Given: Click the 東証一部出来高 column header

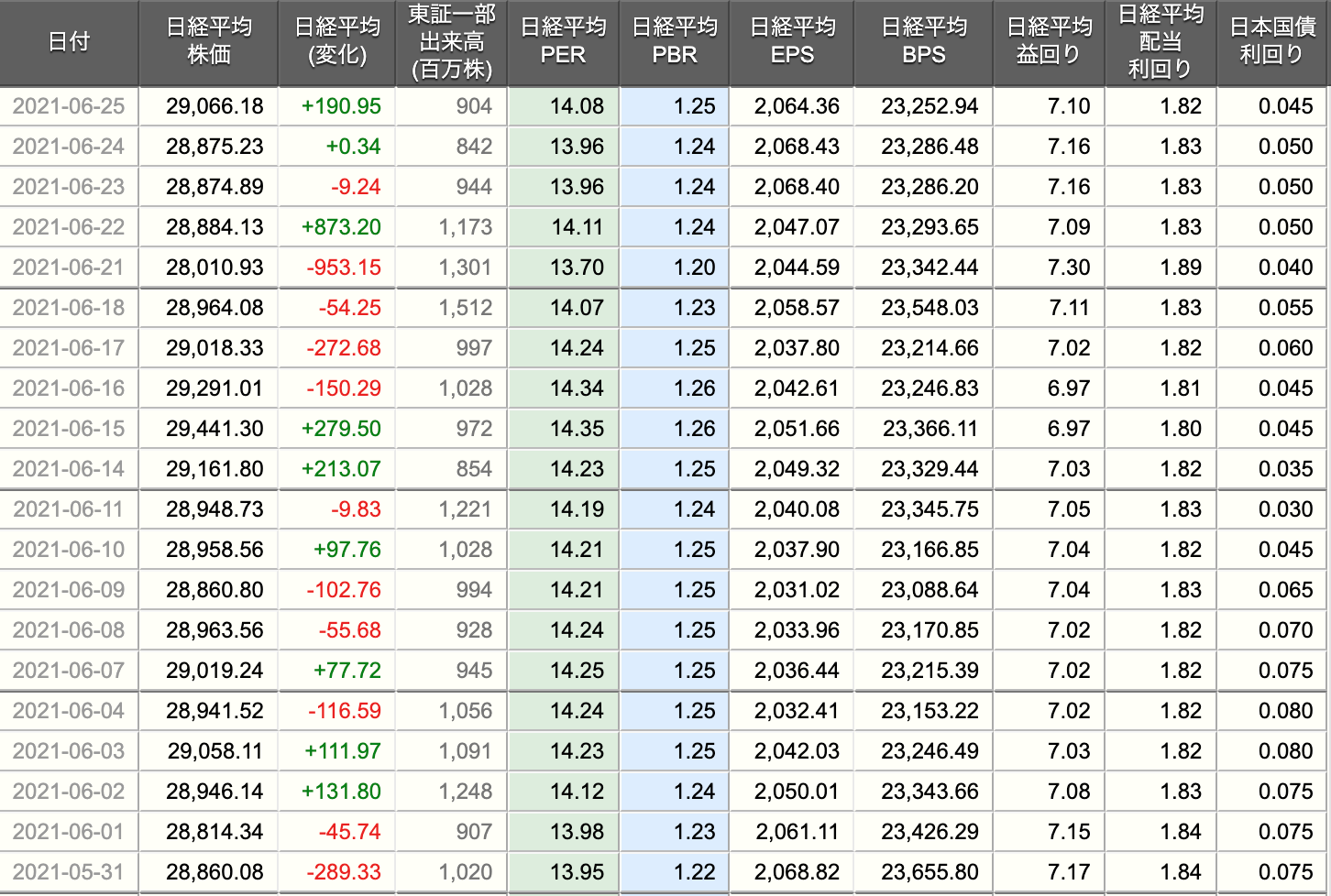Looking at the screenshot, I should (452, 42).
